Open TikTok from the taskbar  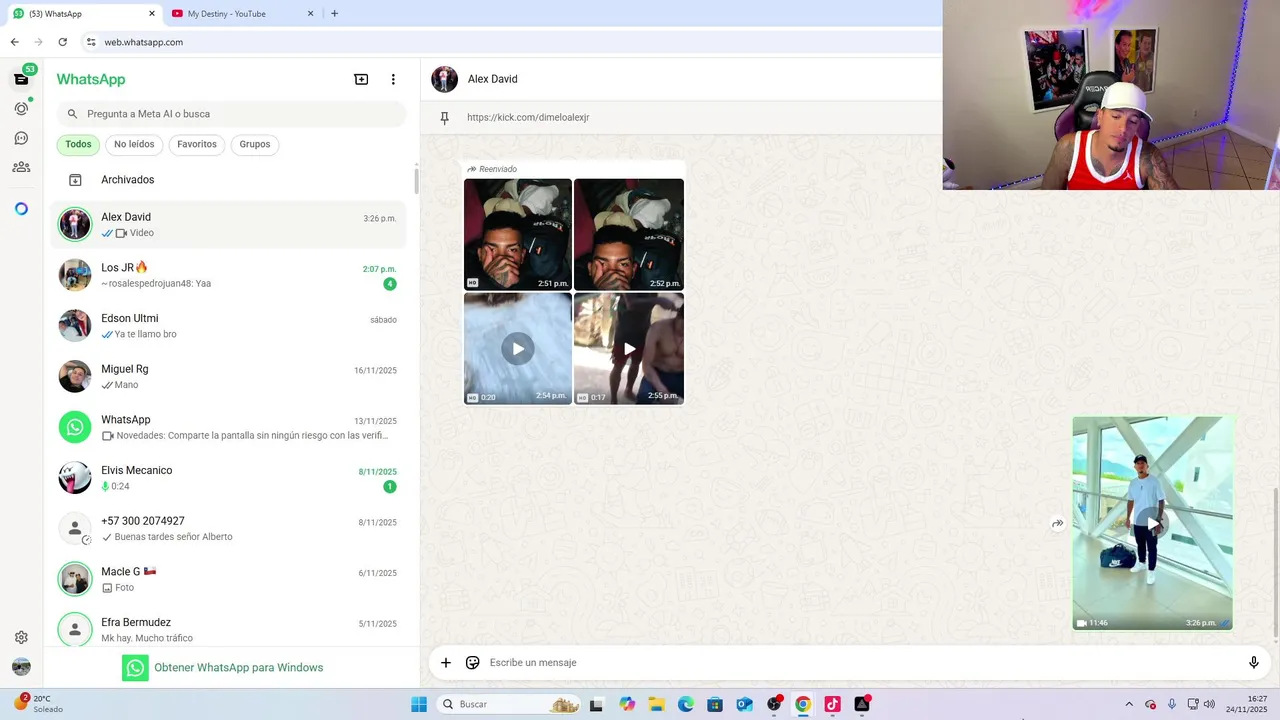pos(832,704)
